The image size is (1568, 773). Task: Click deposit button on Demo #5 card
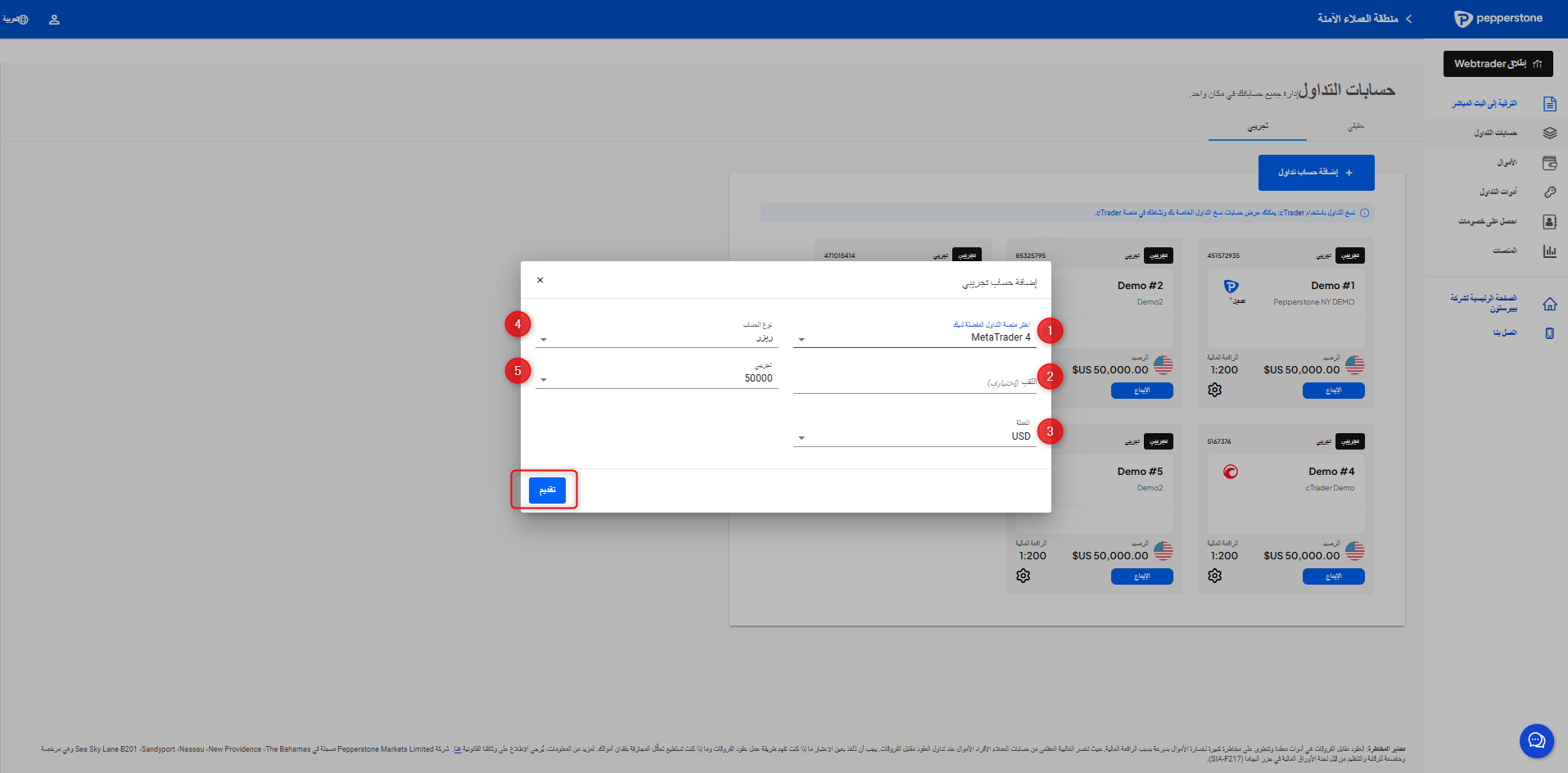(1141, 576)
